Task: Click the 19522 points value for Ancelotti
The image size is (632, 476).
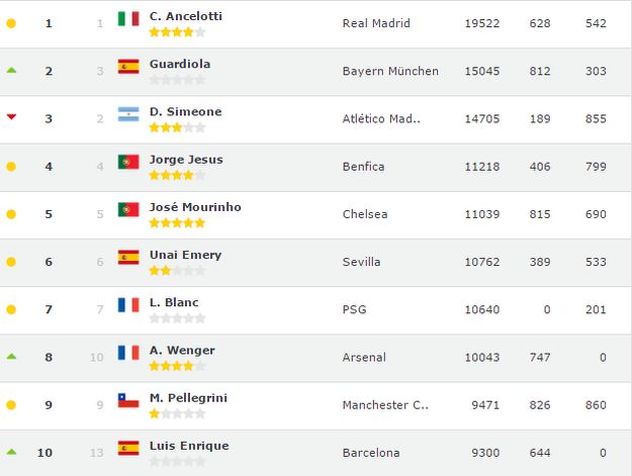Action: [482, 23]
